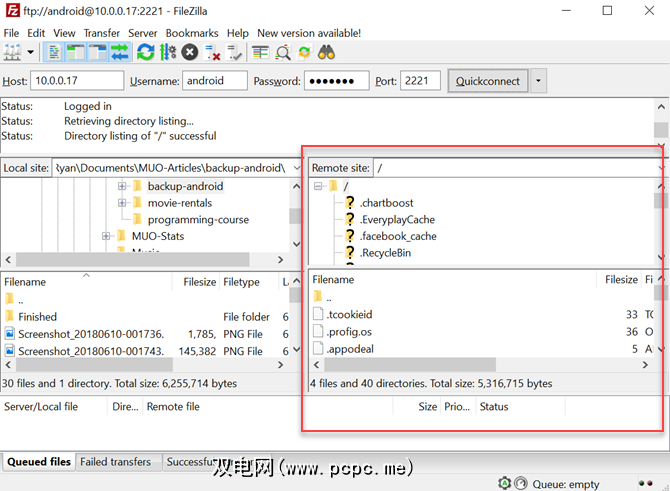This screenshot has width=670, height=491.
Task: Toggle local directory tree display
Action: pos(76,53)
